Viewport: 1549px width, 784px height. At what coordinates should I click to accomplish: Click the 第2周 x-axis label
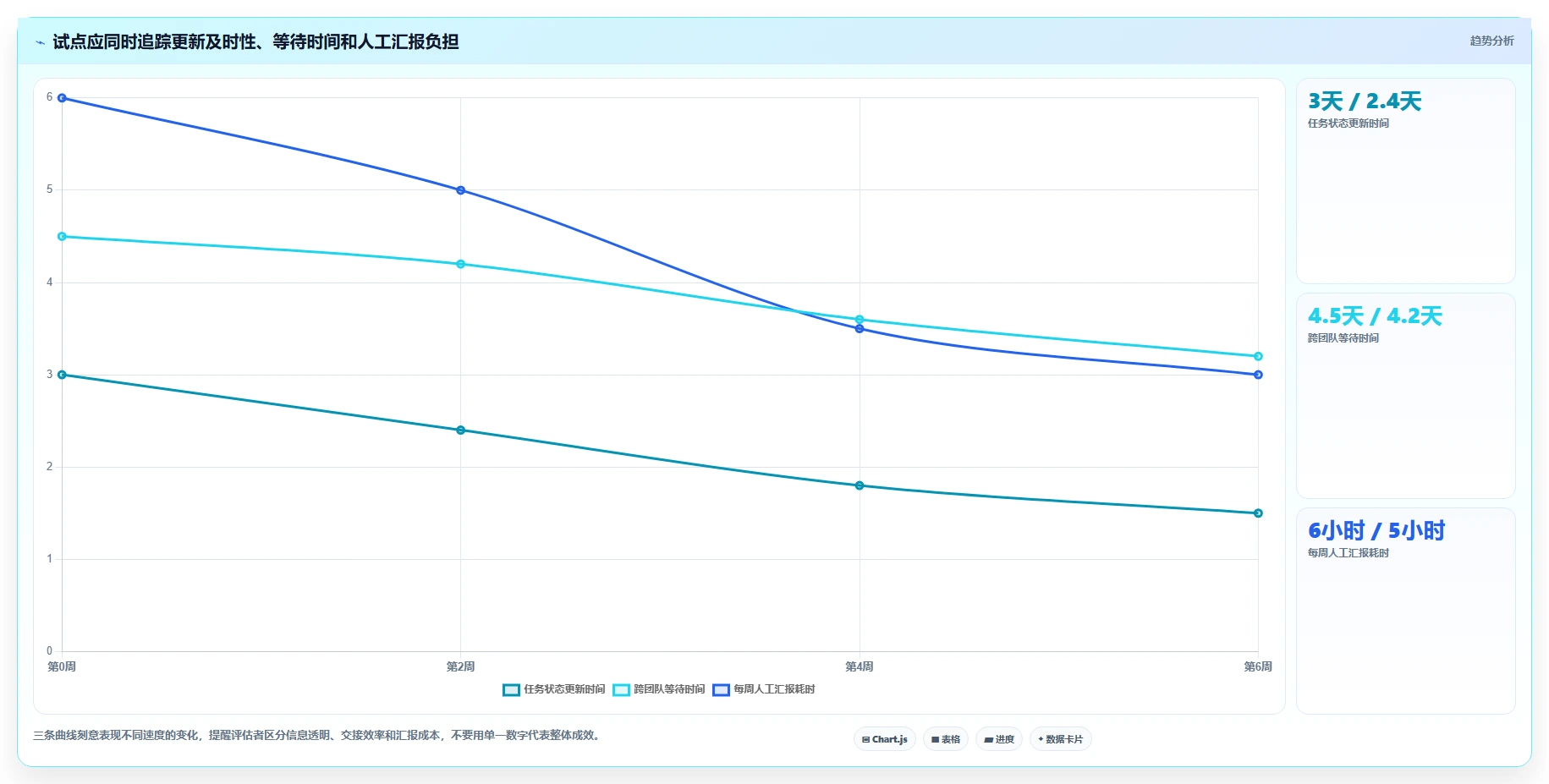[460, 666]
